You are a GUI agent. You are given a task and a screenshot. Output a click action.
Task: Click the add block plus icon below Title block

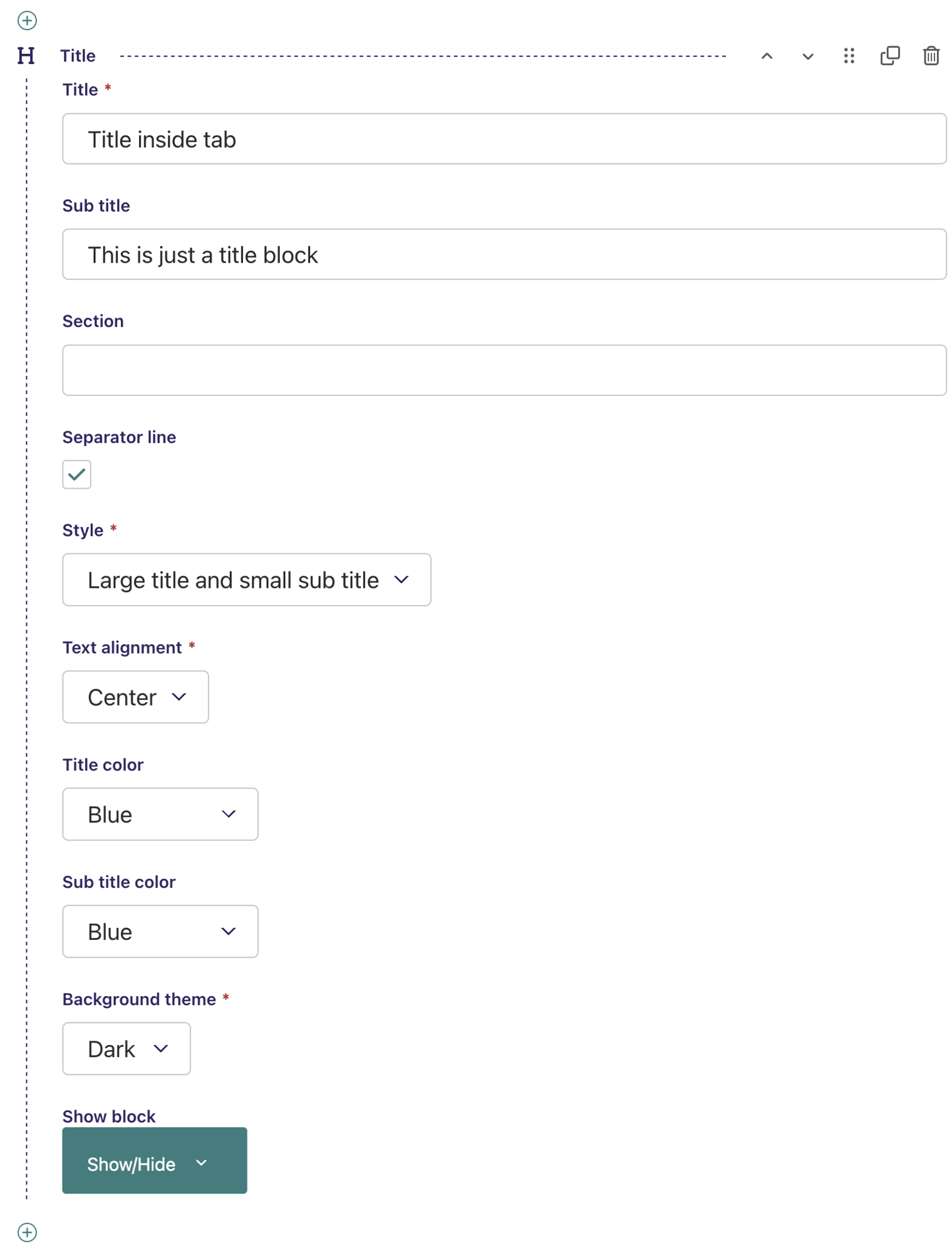point(27,1232)
